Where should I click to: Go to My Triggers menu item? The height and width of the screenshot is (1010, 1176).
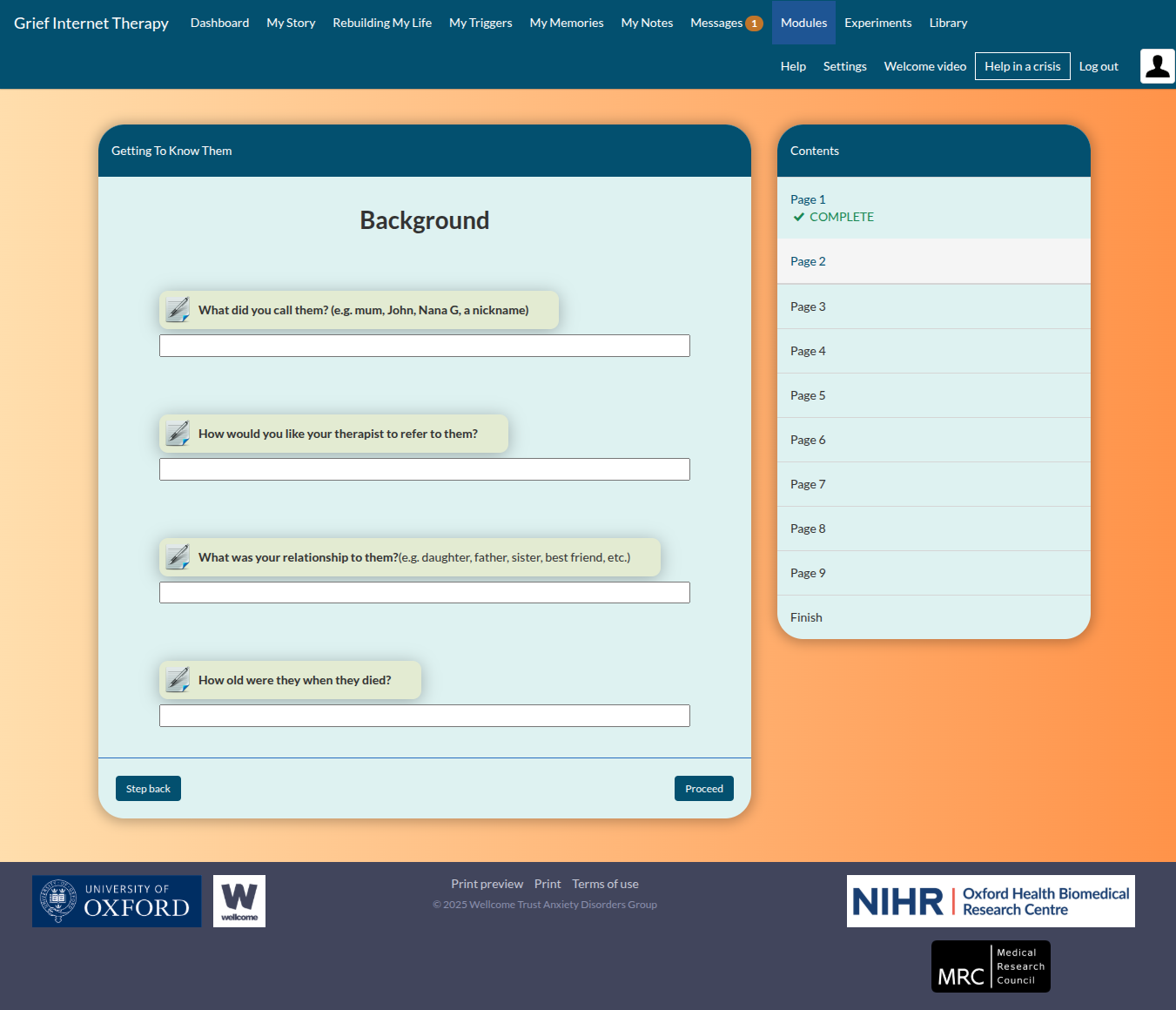coord(480,23)
